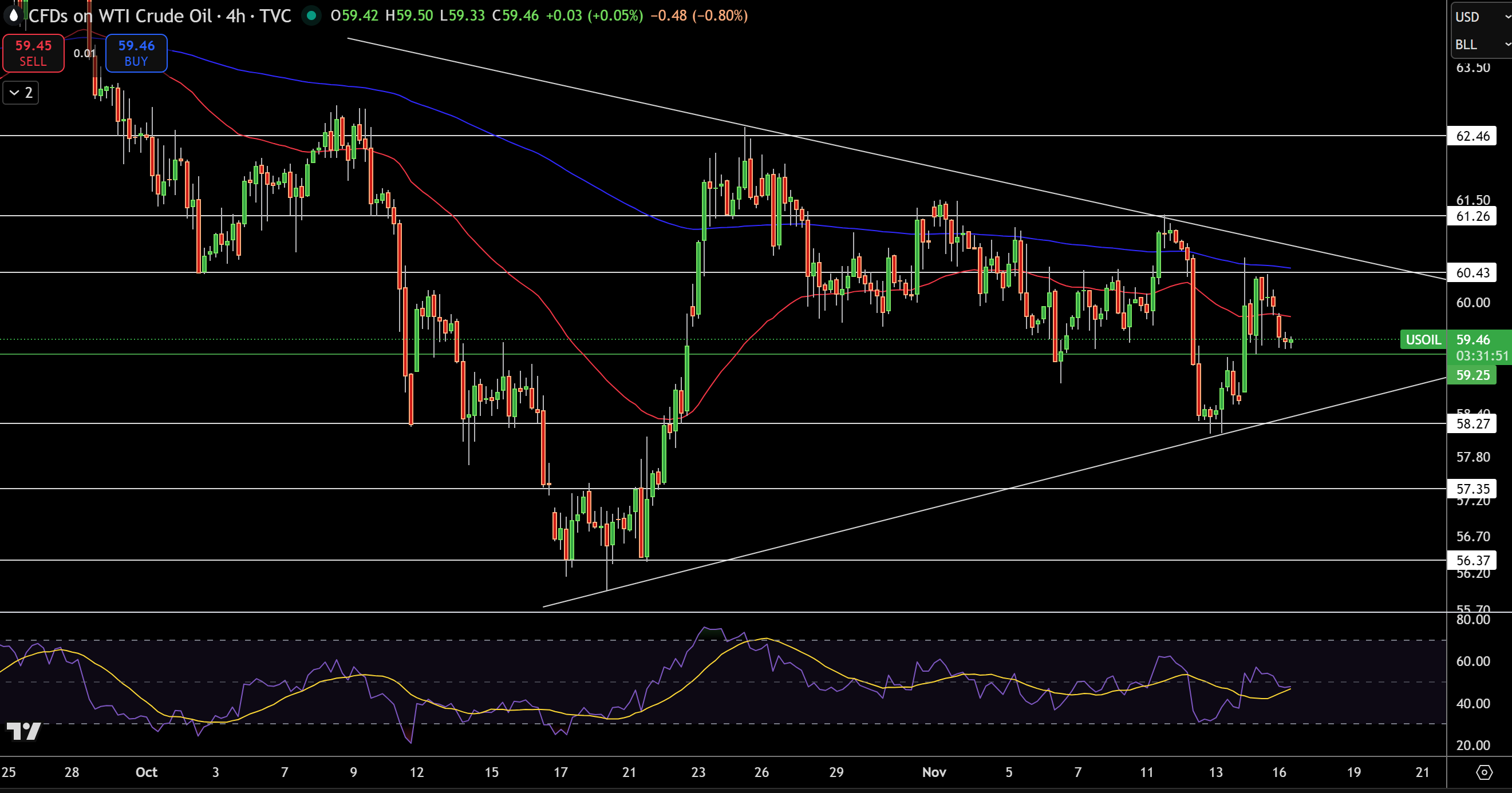Screen dimensions: 1512x793
Task: Click the TradingView logo
Action: click(x=23, y=731)
